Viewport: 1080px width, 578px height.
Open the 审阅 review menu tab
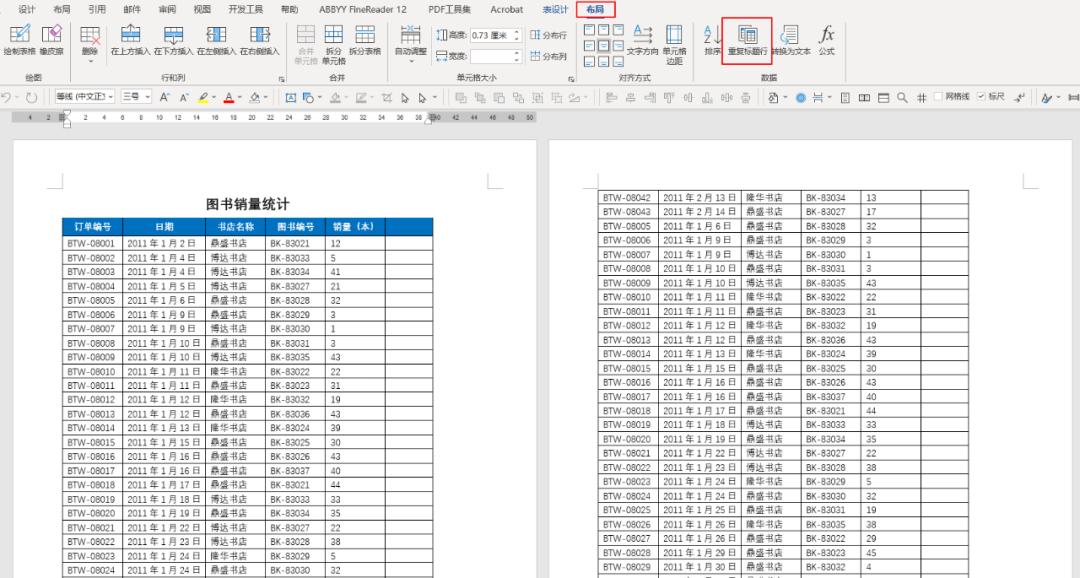(x=167, y=10)
